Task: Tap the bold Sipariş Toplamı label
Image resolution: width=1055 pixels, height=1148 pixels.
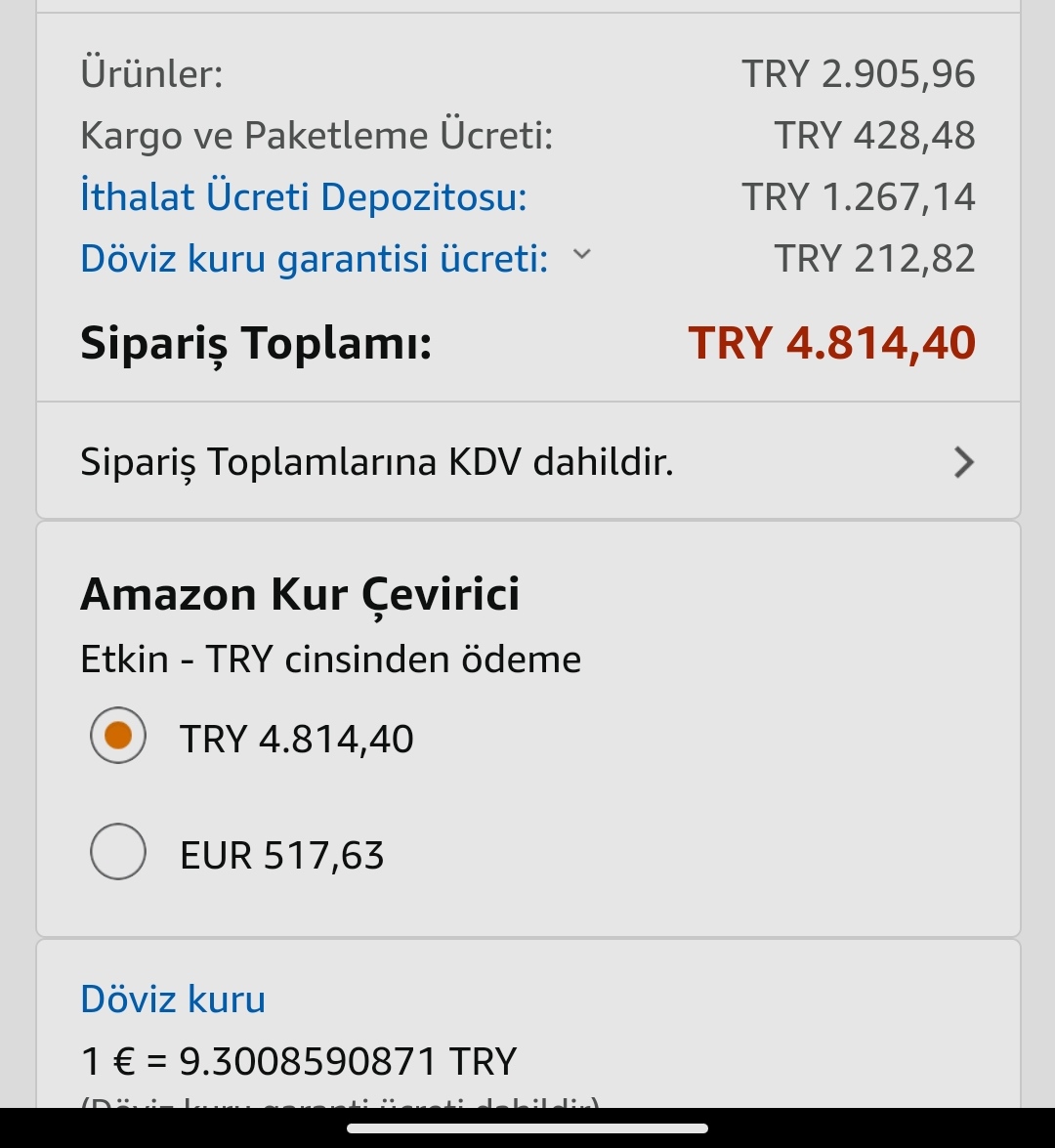Action: click(256, 343)
